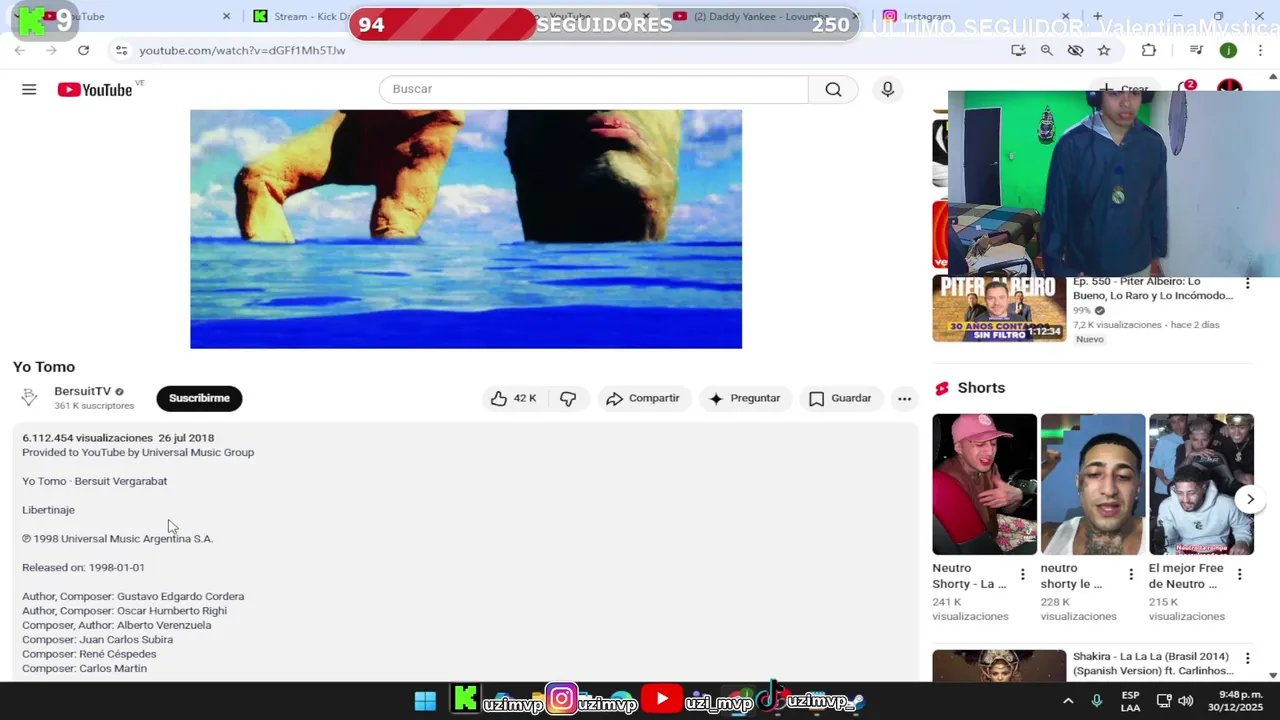The width and height of the screenshot is (1280, 720).
Task: Click the search magnifier button
Action: click(x=833, y=89)
